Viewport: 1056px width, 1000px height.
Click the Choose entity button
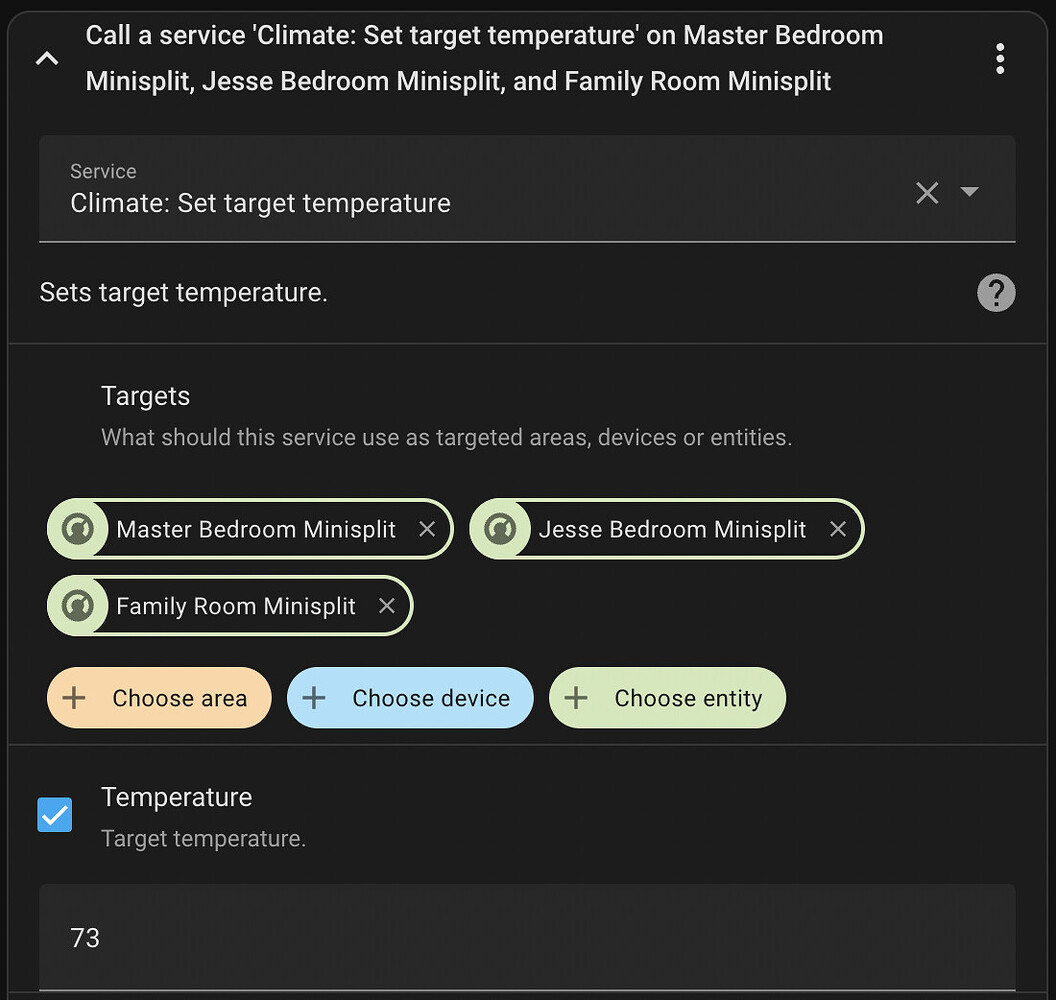pyautogui.click(x=667, y=697)
